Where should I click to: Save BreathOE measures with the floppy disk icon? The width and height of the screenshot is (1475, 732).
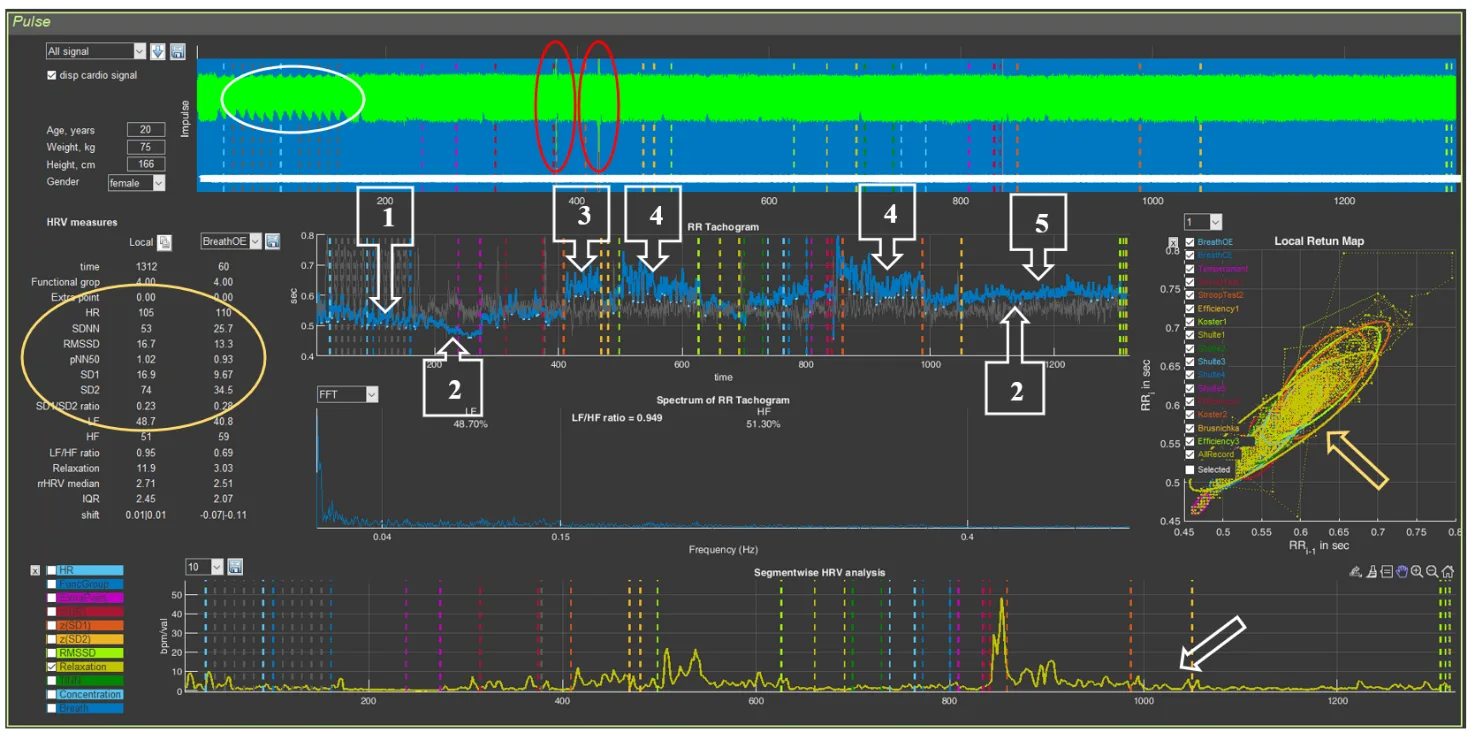pos(272,242)
